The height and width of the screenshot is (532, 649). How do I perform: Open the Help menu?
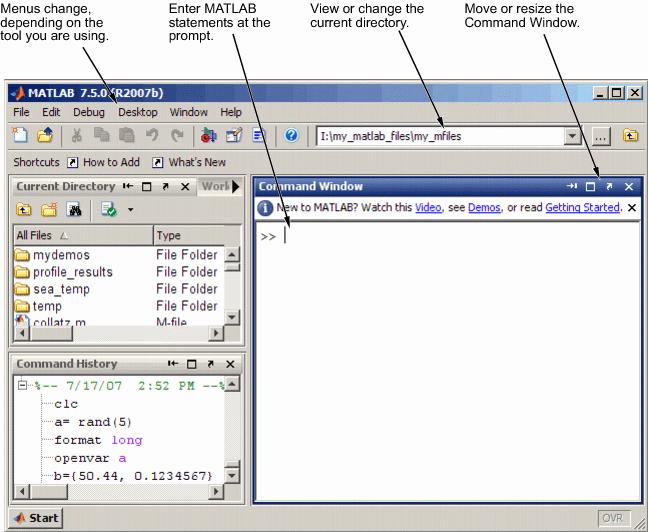(231, 112)
